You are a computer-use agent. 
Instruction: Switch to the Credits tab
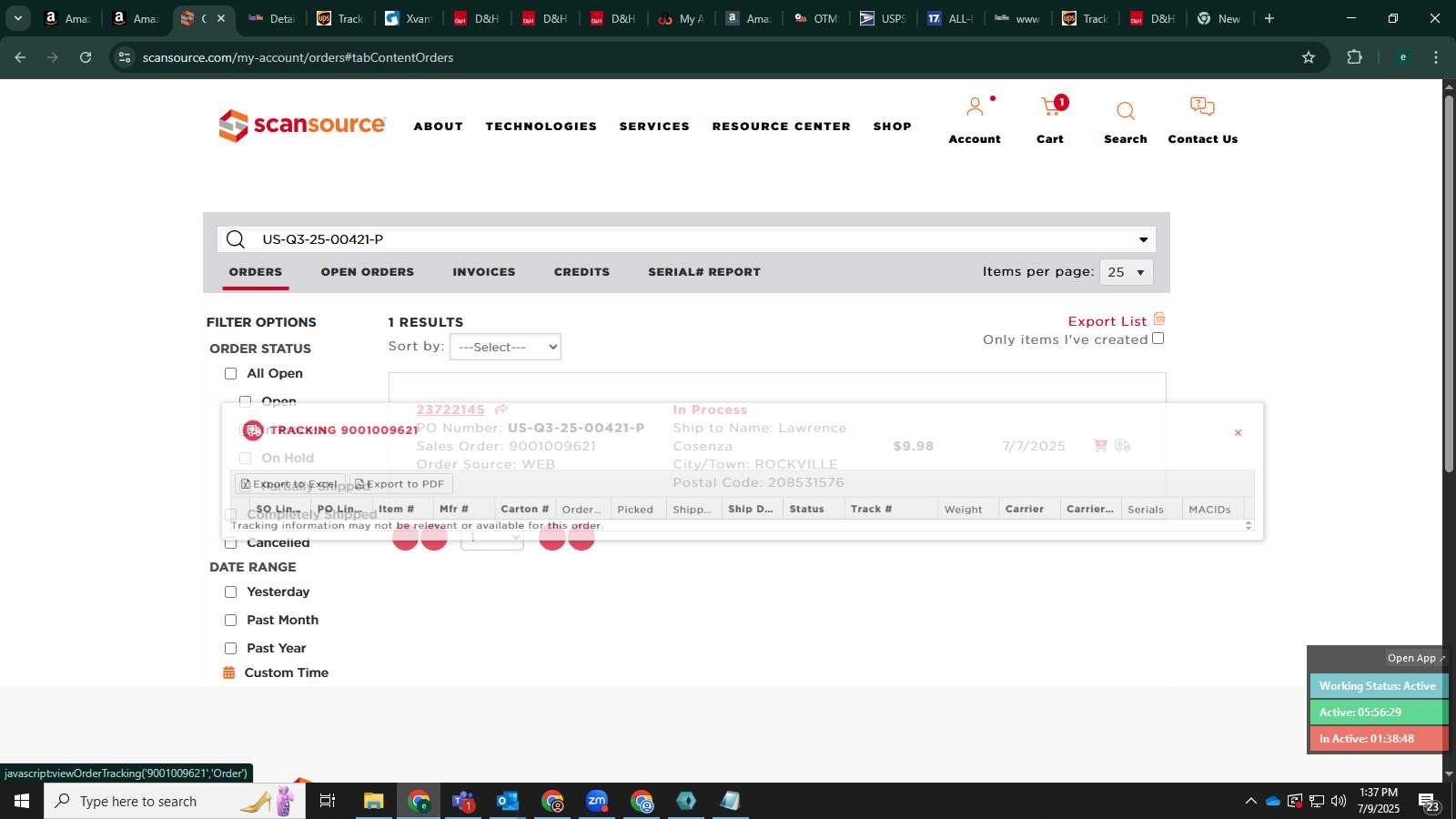coord(581,272)
